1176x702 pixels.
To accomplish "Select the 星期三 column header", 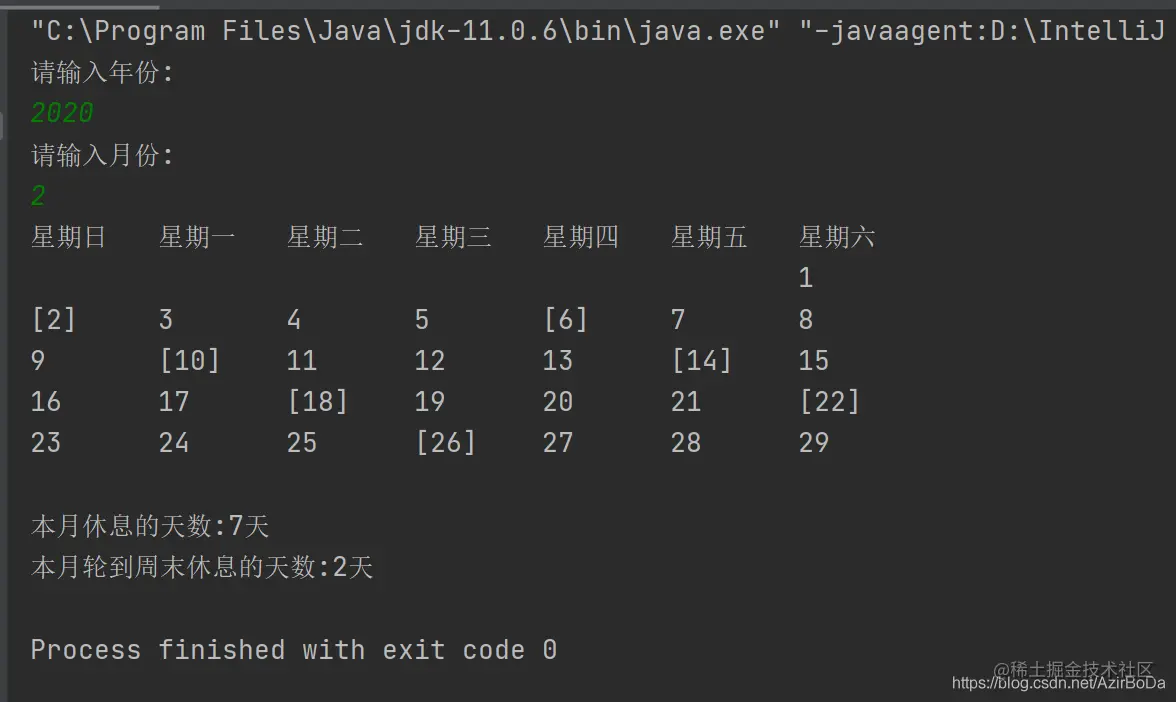I will click(453, 237).
